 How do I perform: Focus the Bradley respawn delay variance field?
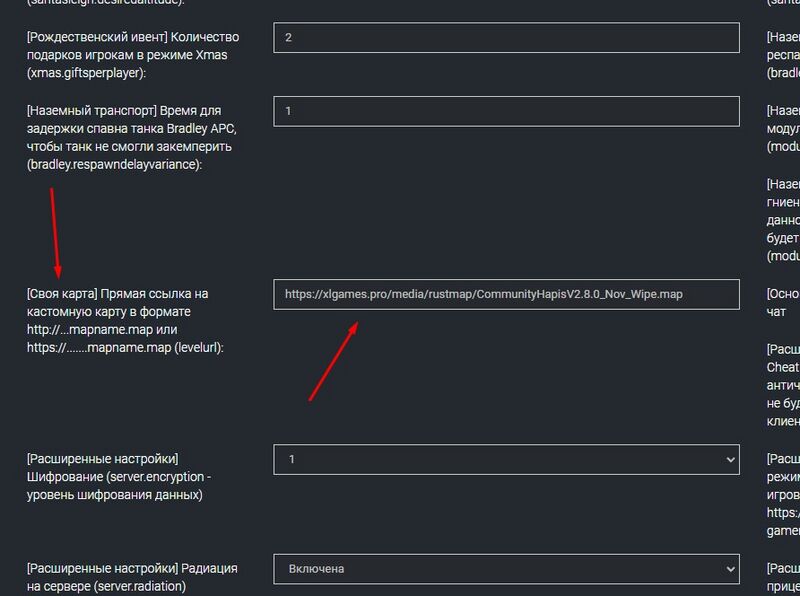pyautogui.click(x=505, y=111)
